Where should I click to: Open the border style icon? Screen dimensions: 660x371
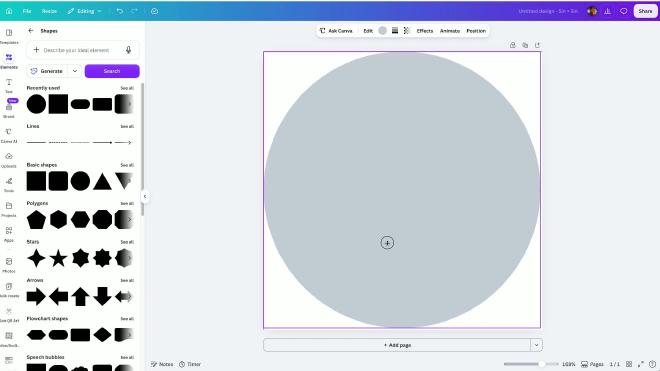(395, 31)
